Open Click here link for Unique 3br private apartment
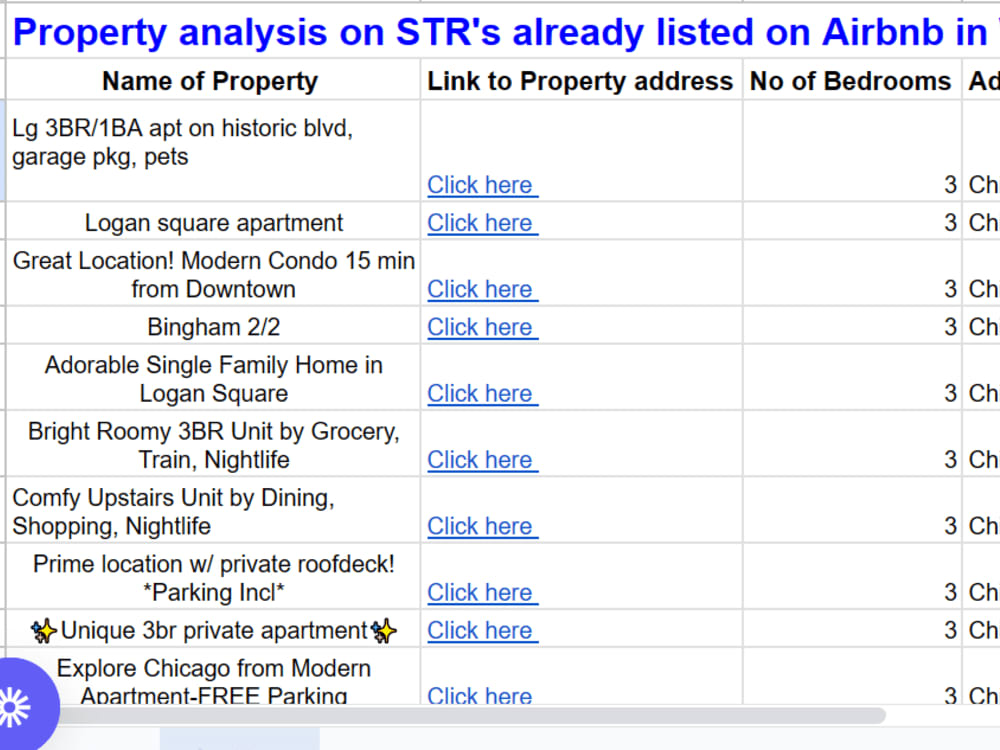The width and height of the screenshot is (1000, 750). pyautogui.click(x=482, y=631)
